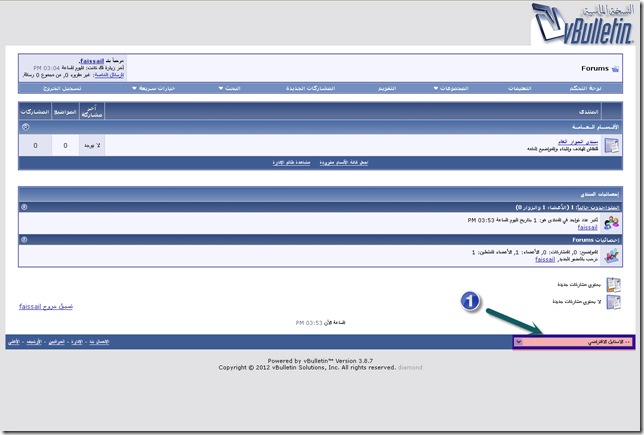Click الأرشيف footer link
The width and height of the screenshot is (644, 435).
coord(34,342)
